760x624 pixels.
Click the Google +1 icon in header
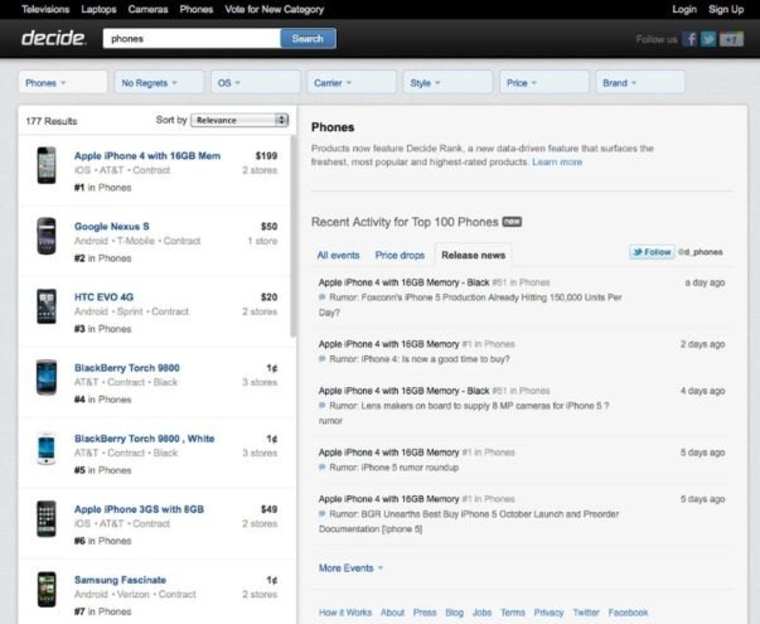click(x=732, y=39)
